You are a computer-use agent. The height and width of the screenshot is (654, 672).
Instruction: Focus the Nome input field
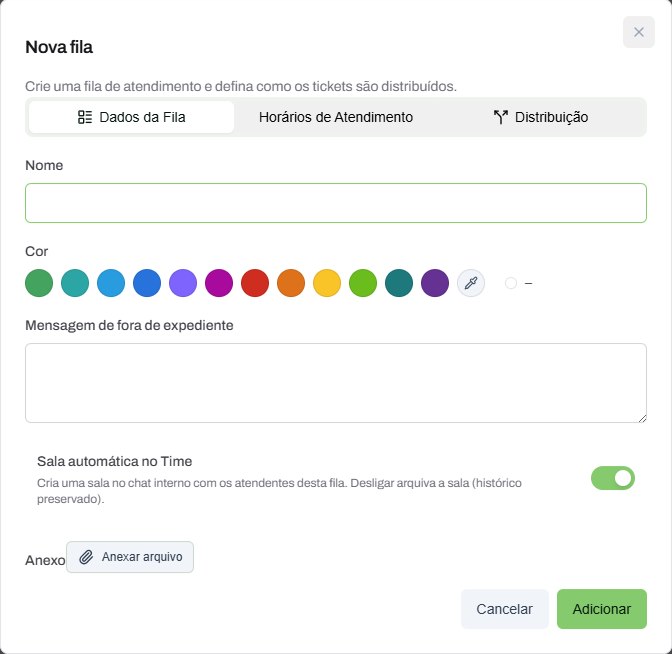click(x=336, y=203)
